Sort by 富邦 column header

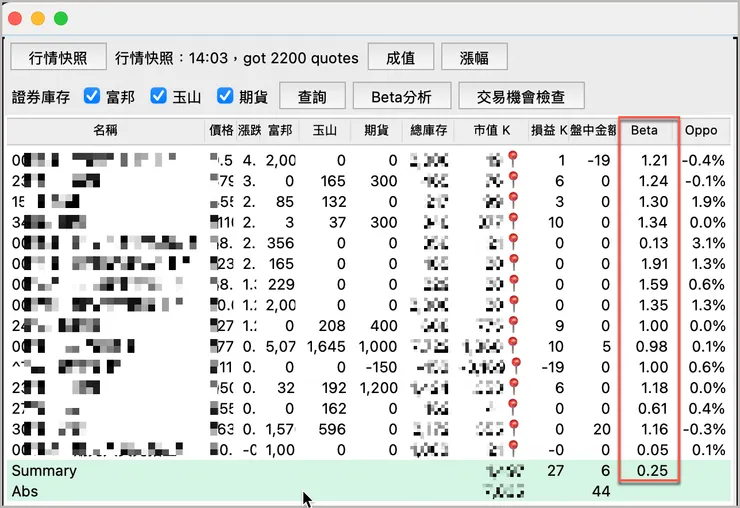(x=280, y=130)
